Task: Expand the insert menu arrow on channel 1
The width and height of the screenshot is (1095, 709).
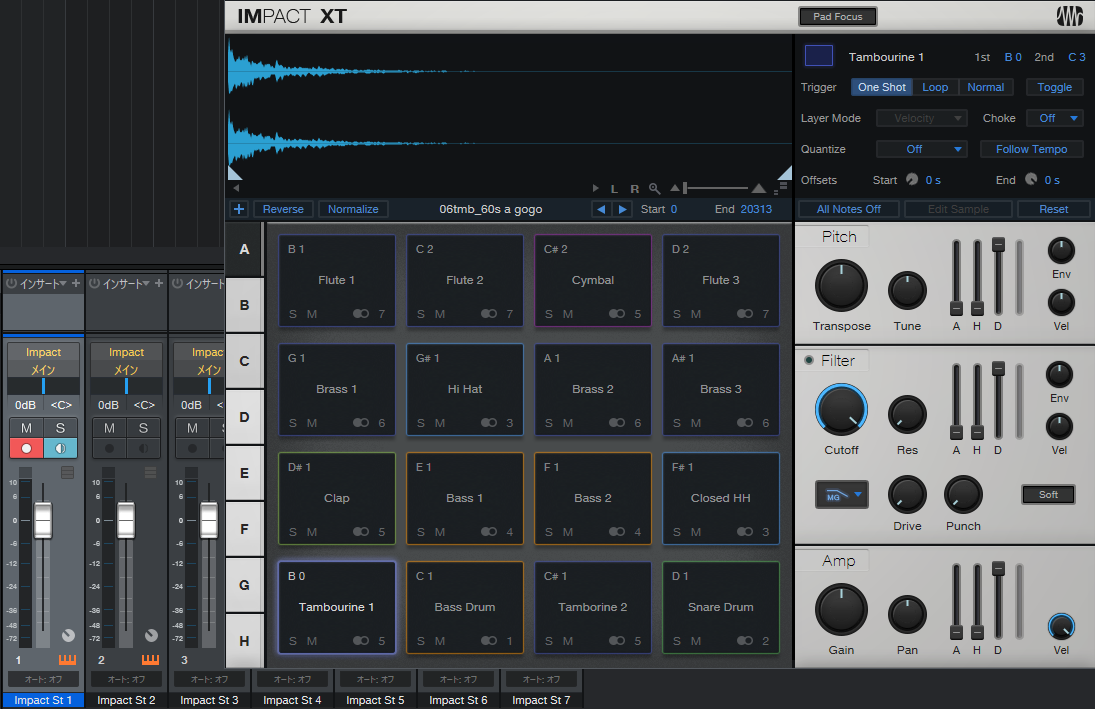Action: pos(63,283)
